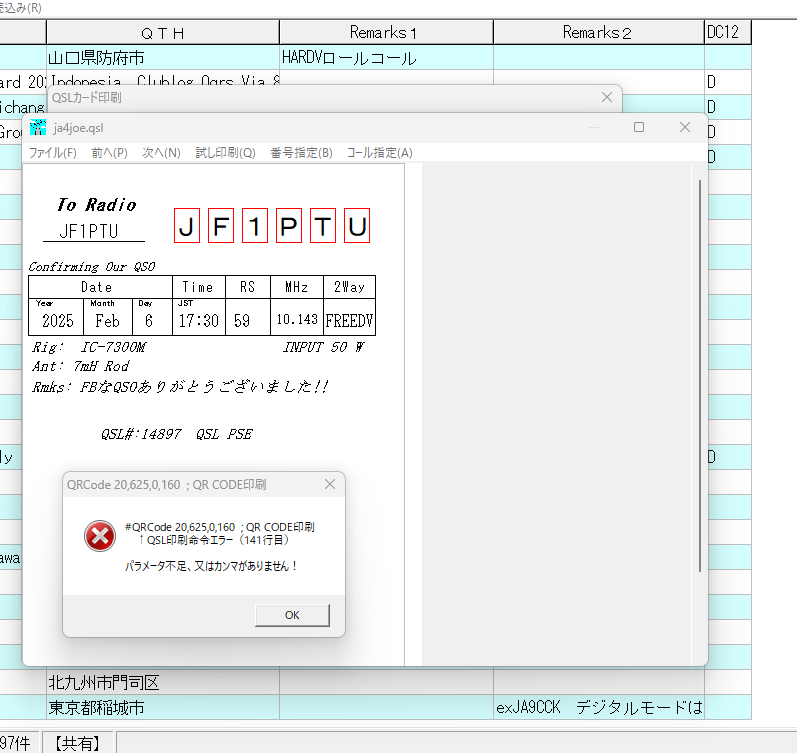Click the boxed letter J in preview
The image size is (797, 753).
point(187,226)
